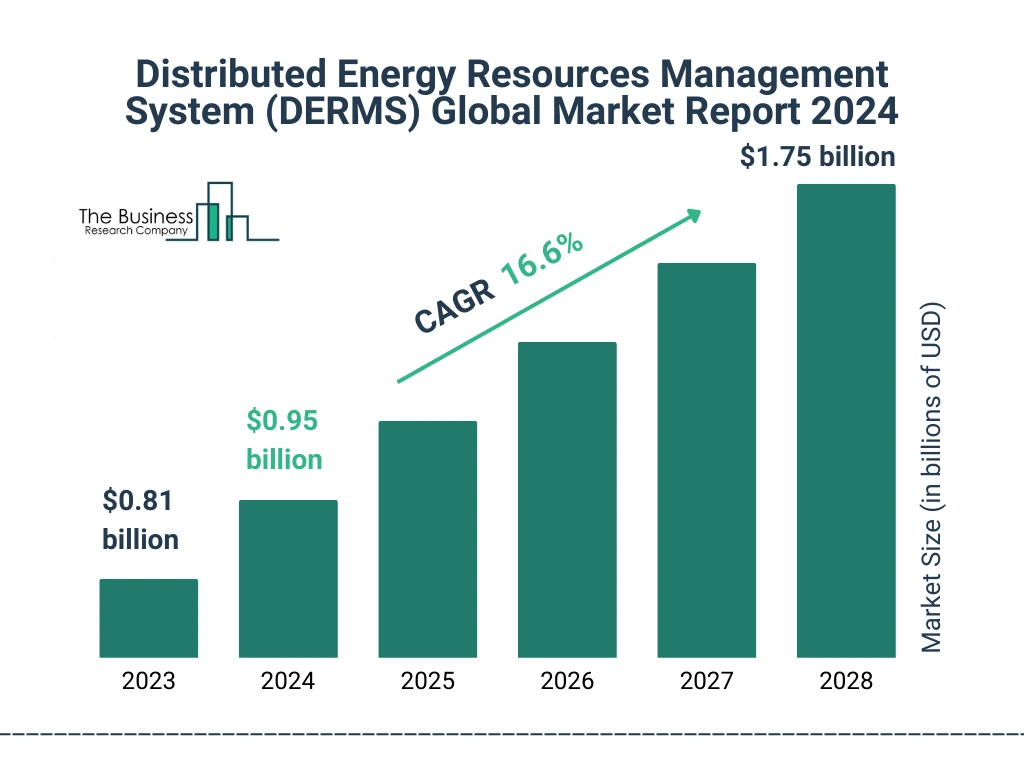Select the 2025 year label

click(427, 681)
